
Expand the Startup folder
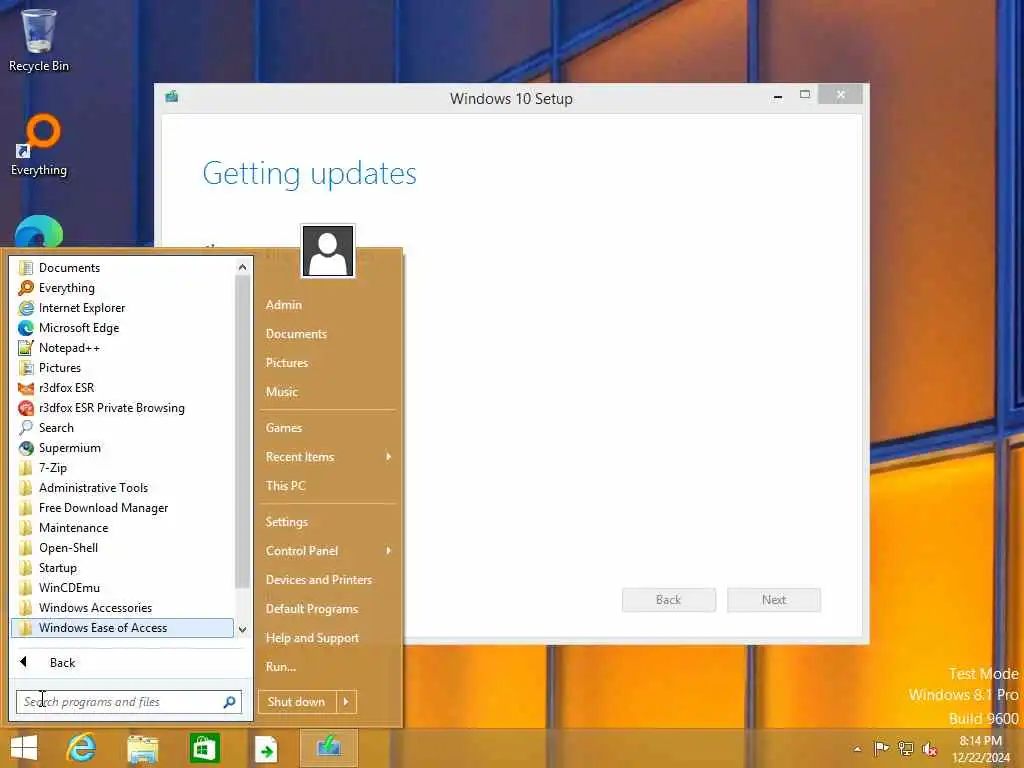[123, 568]
